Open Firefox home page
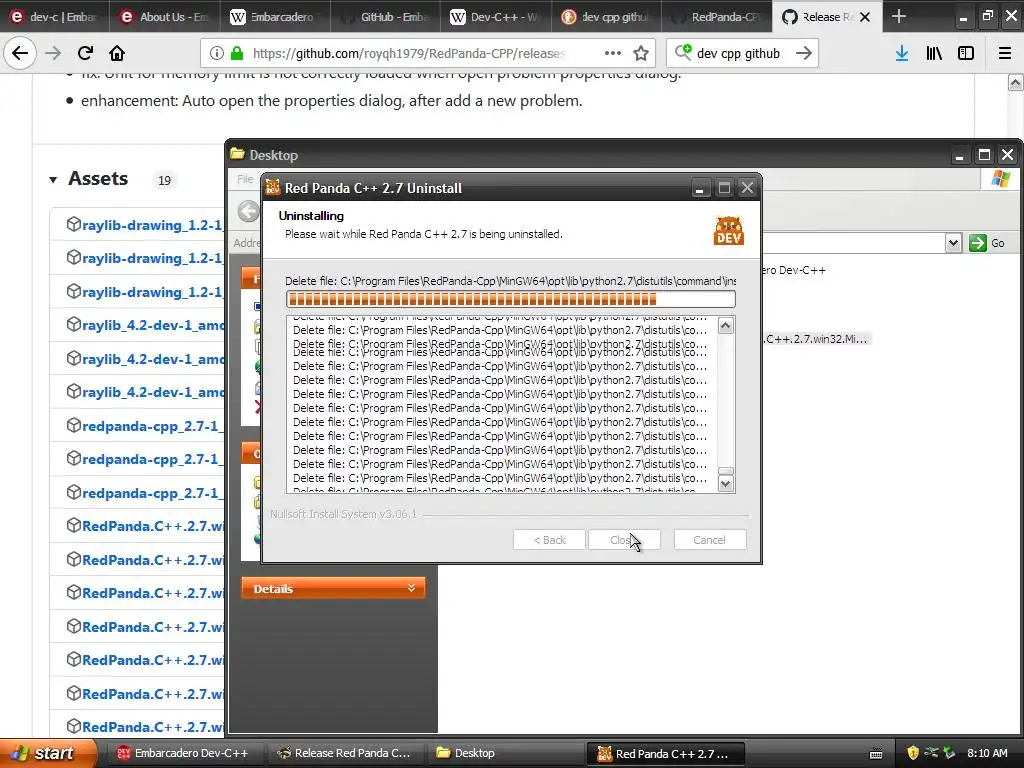Viewport: 1024px width, 768px height. click(117, 53)
